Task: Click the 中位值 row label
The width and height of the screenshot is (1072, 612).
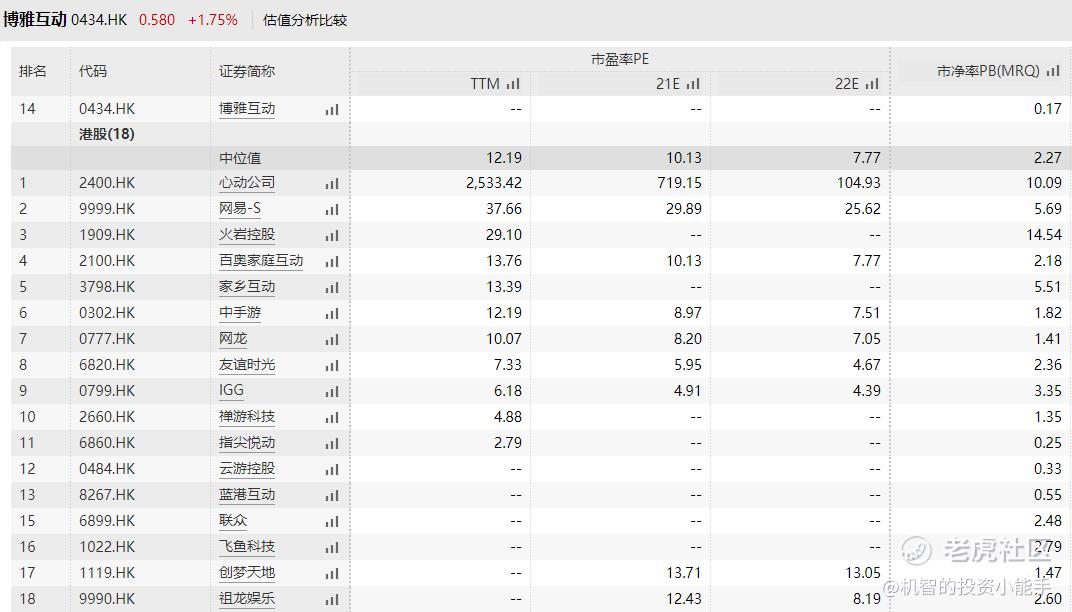Action: 240,158
